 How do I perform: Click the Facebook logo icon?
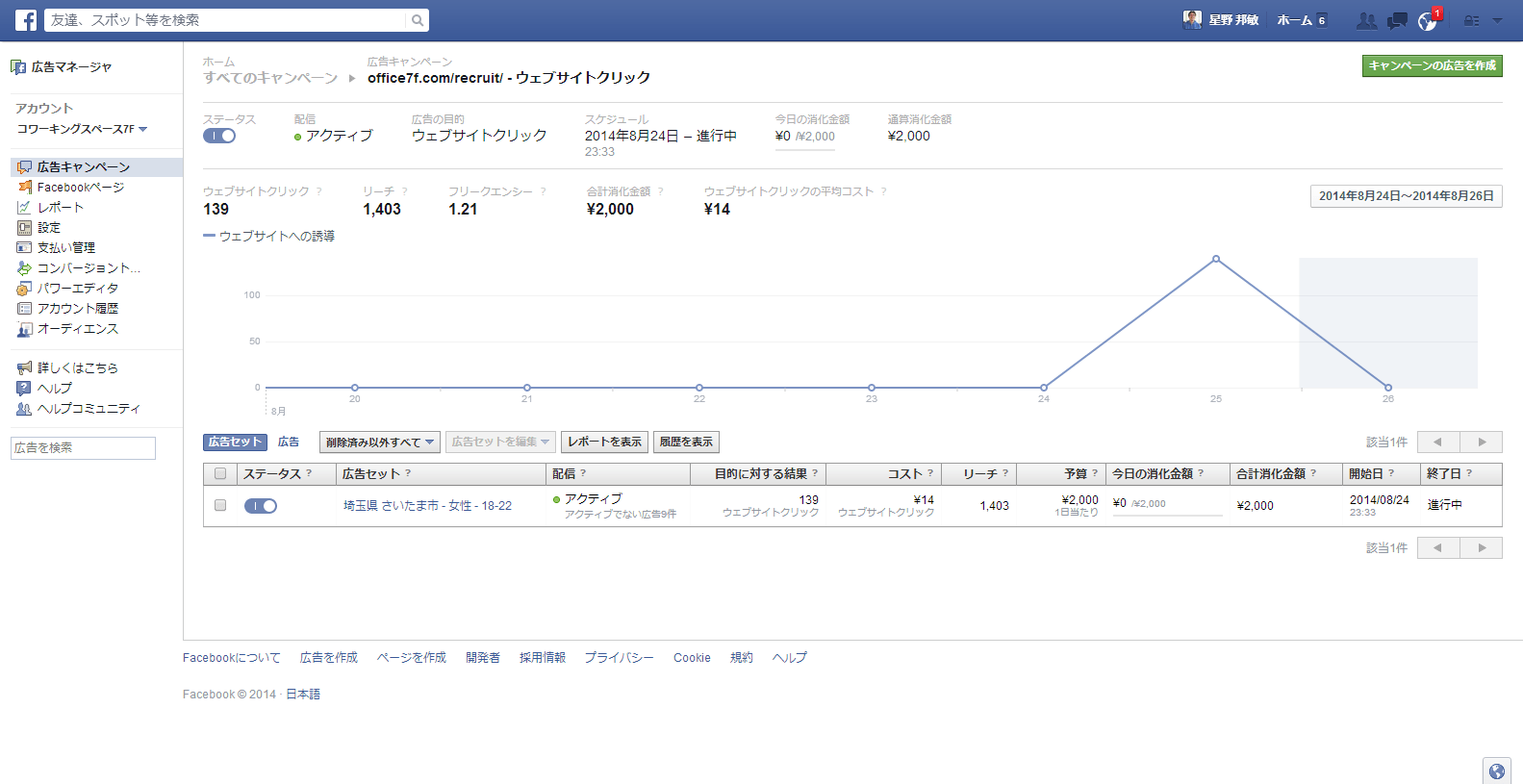[x=26, y=19]
